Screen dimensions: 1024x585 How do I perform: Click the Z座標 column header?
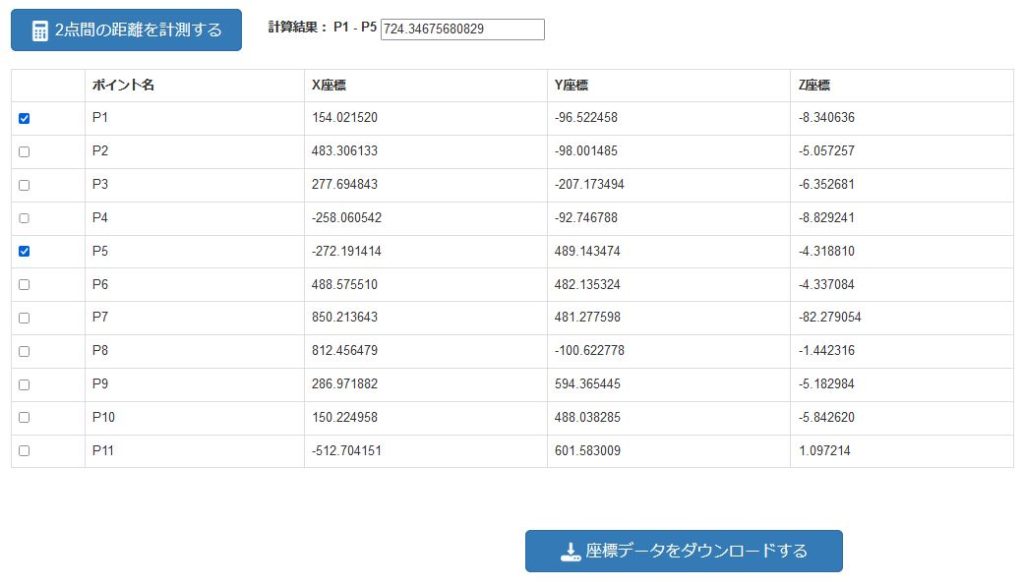(814, 85)
